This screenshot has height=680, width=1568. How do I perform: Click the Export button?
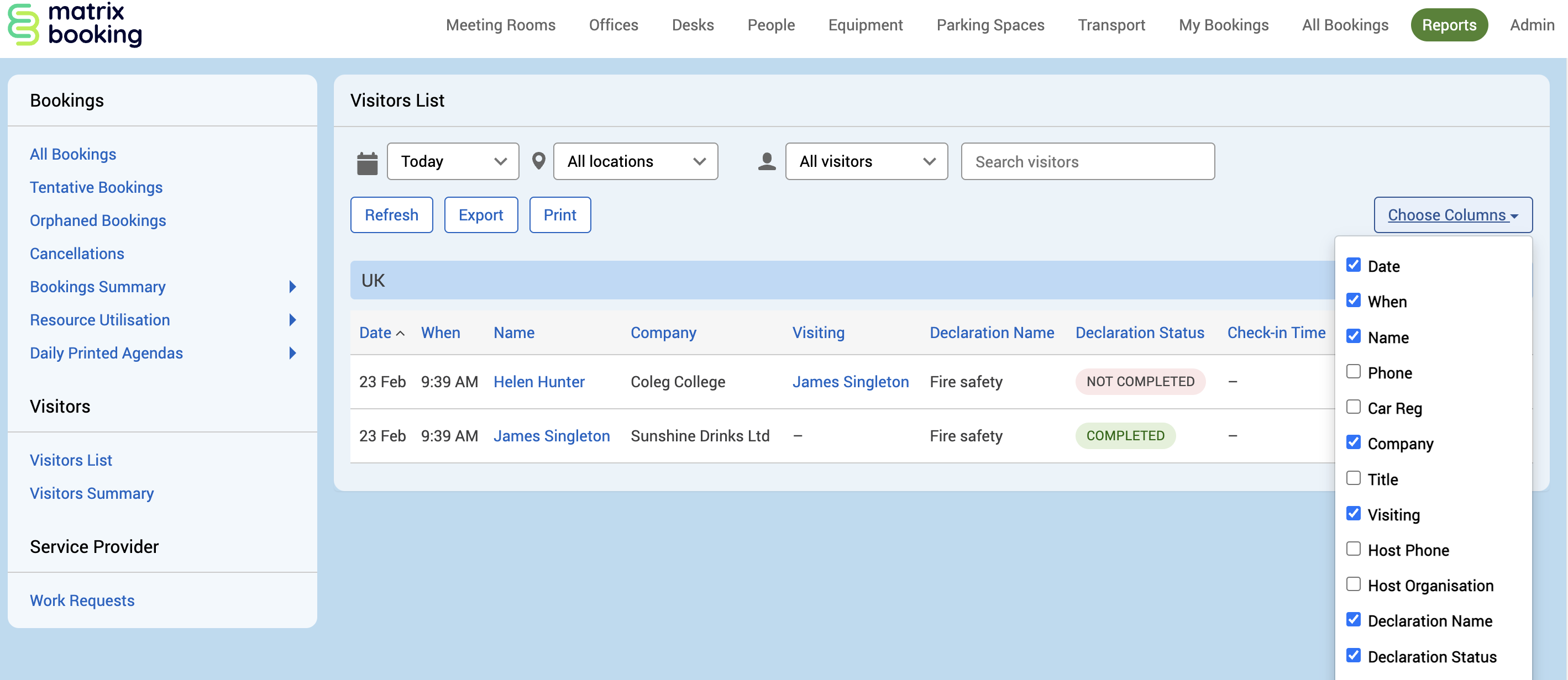pyautogui.click(x=481, y=215)
